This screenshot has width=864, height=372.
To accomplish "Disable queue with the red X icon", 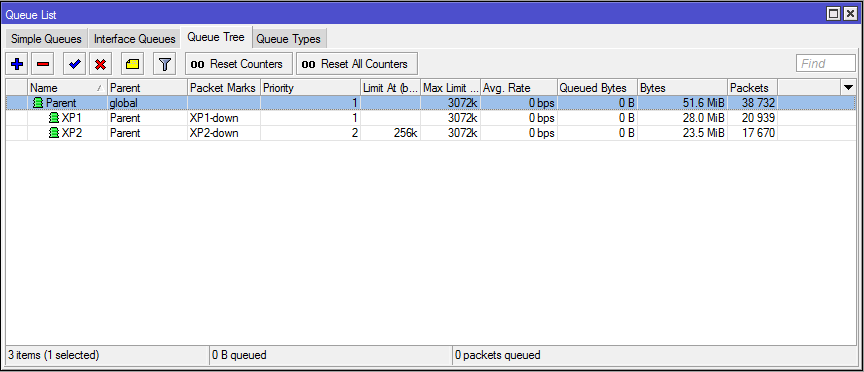I will [100, 64].
